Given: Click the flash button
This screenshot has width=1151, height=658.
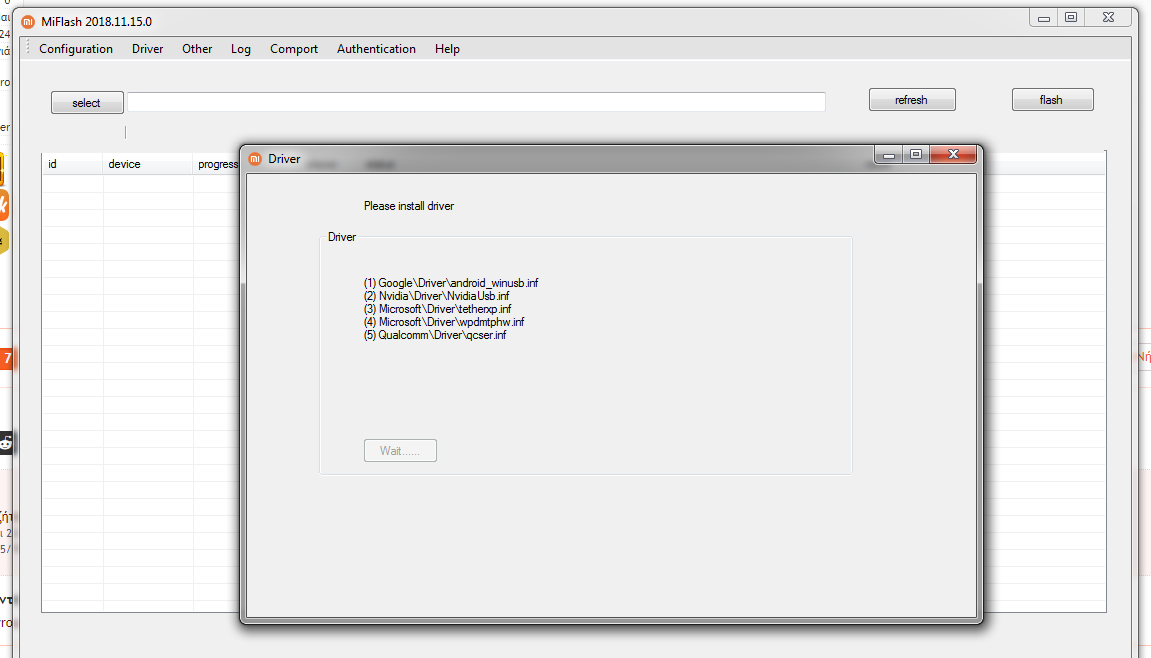Looking at the screenshot, I should (x=1052, y=100).
